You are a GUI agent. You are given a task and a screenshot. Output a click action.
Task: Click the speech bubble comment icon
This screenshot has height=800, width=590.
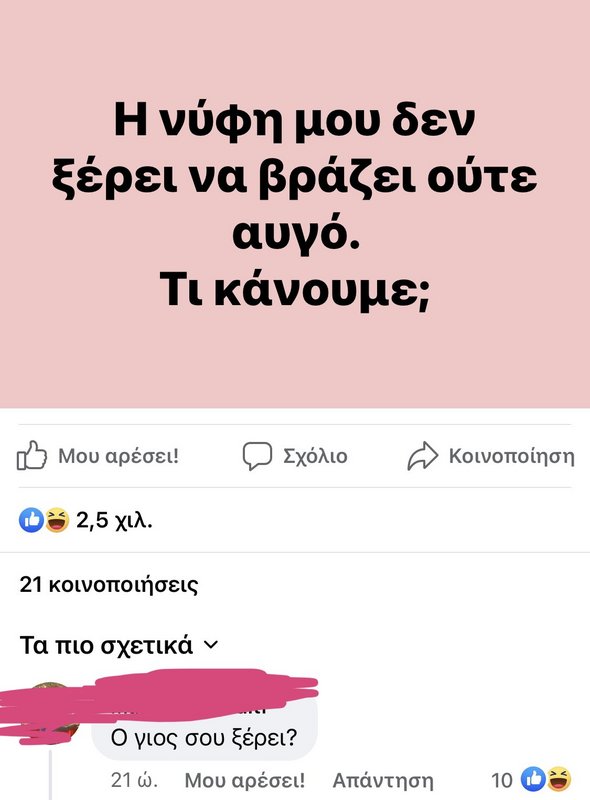257,456
